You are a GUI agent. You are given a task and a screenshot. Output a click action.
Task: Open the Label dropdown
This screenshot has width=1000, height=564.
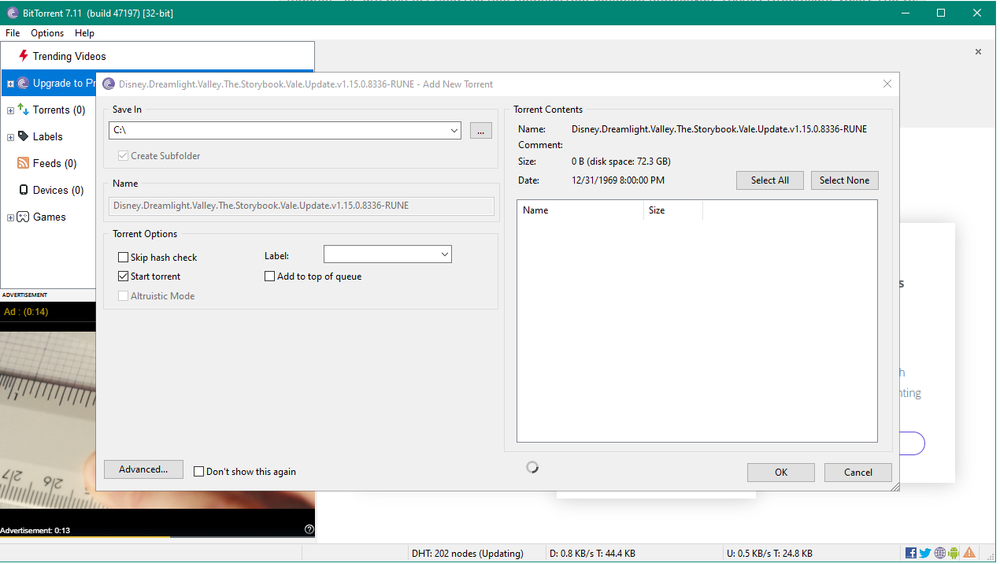tap(445, 255)
